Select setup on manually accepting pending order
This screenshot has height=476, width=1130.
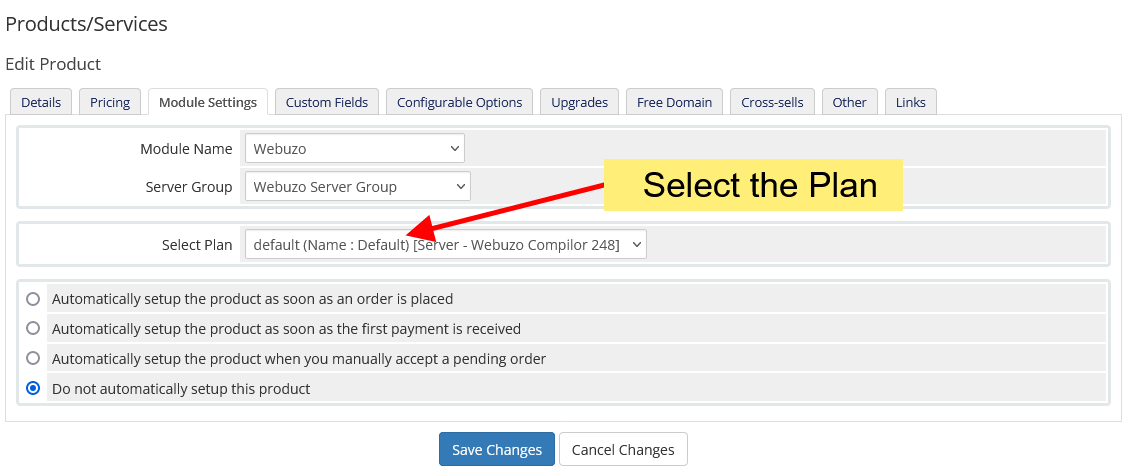34,358
